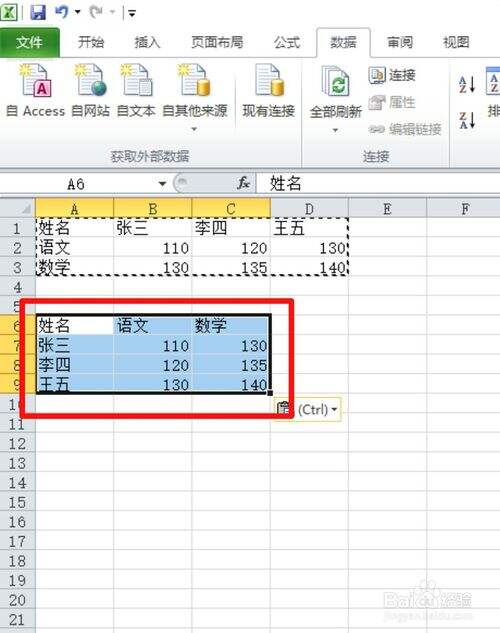Open the Name Box dropdown arrow
This screenshot has width=500, height=633.
click(162, 184)
